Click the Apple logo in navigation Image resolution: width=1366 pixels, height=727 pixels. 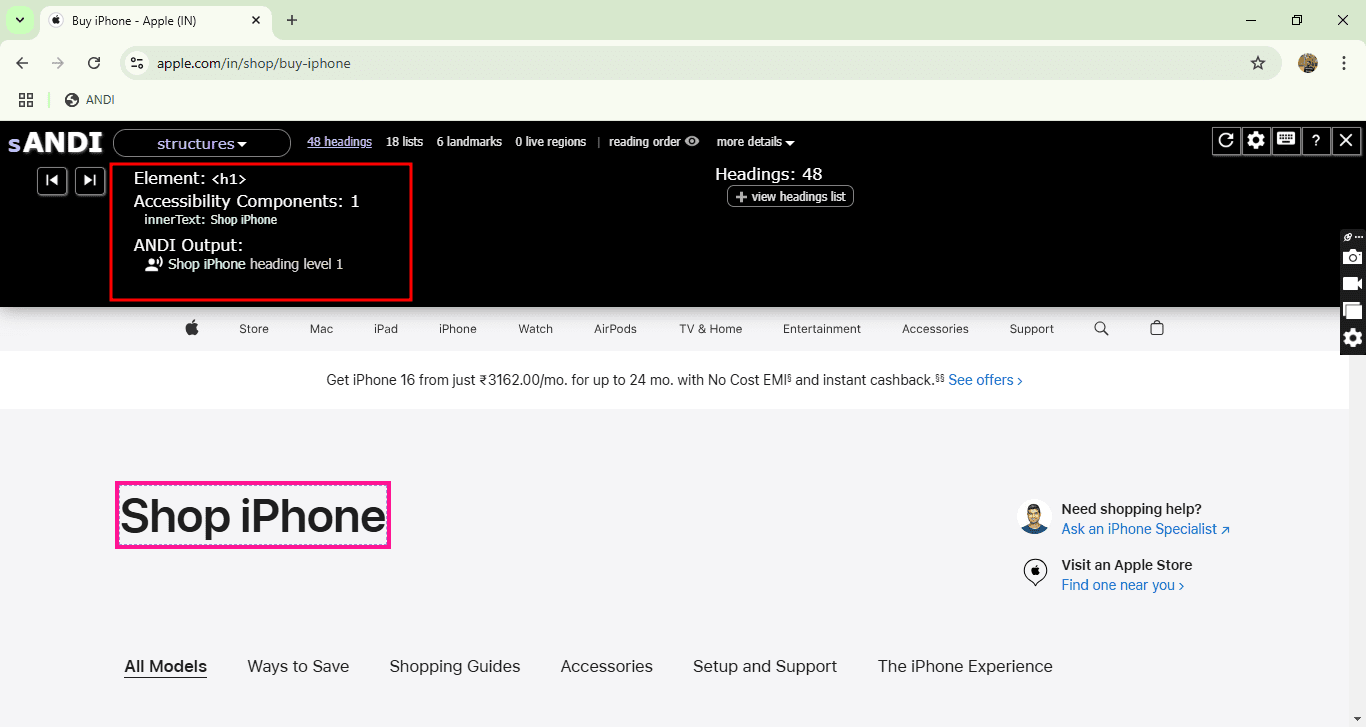point(192,328)
